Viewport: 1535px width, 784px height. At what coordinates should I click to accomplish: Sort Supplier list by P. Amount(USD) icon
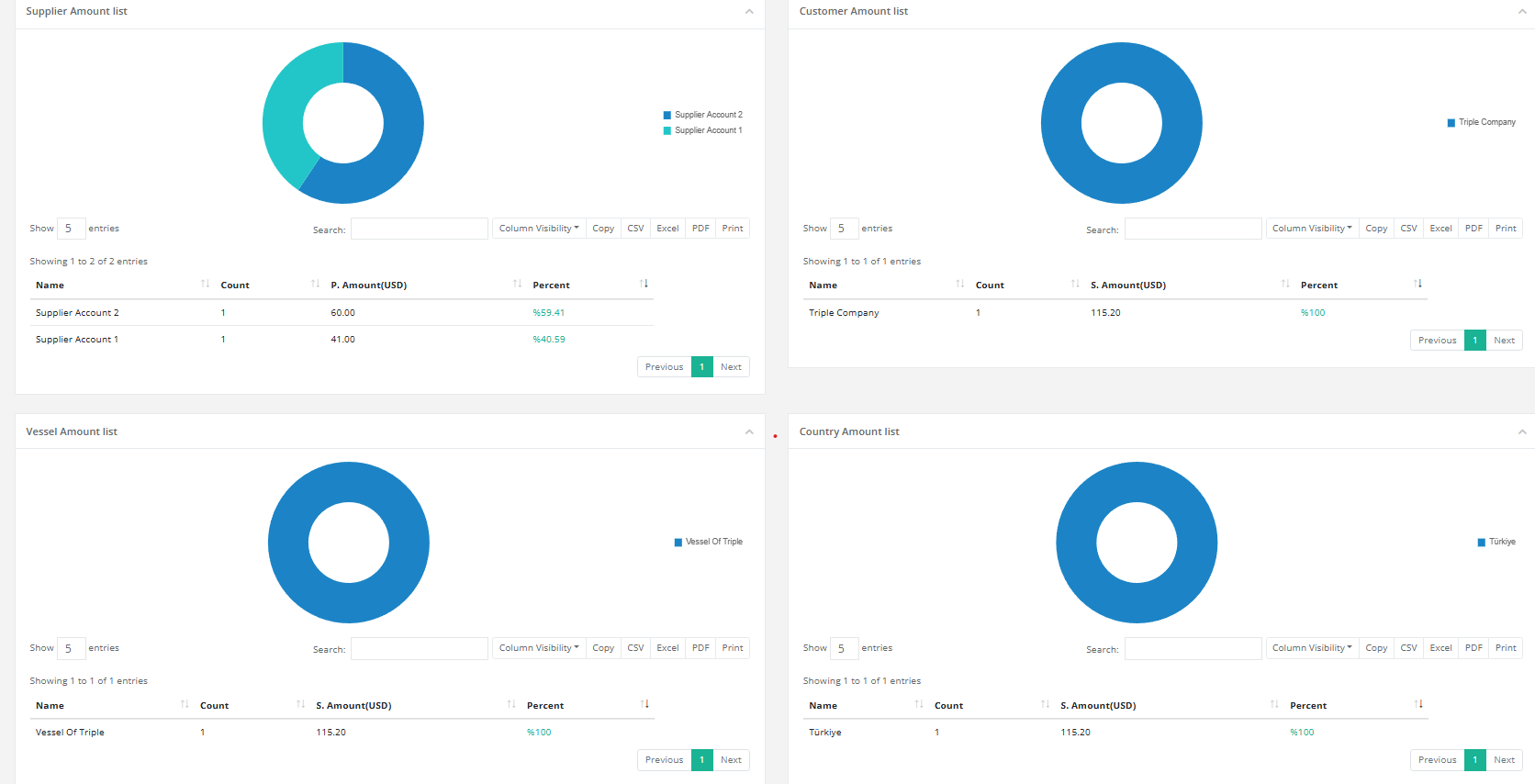pos(517,284)
